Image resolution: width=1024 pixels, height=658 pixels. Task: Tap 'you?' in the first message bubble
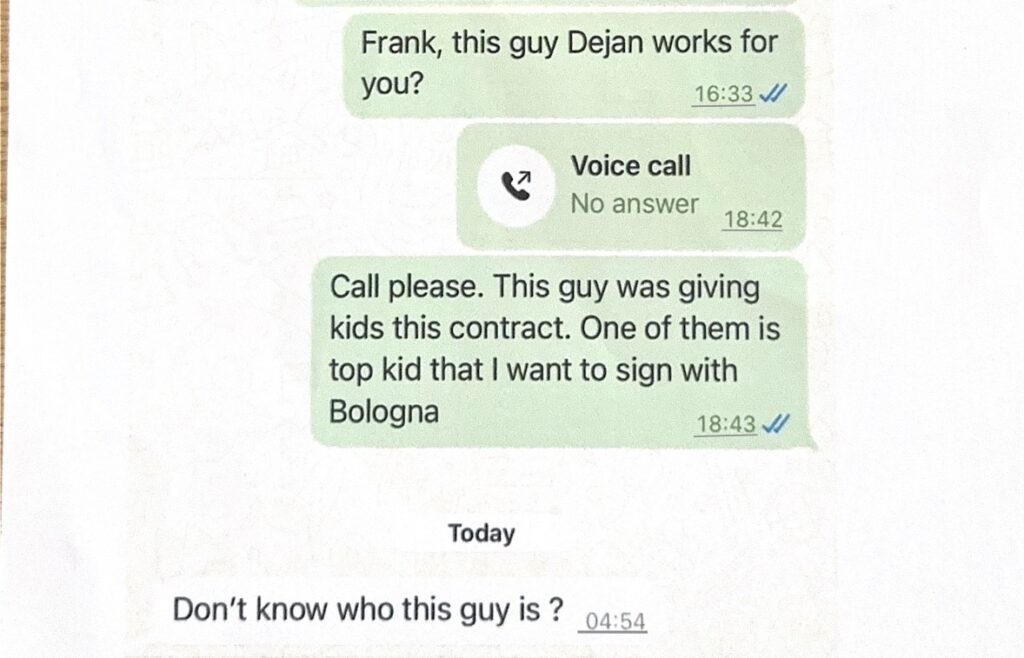[392, 85]
